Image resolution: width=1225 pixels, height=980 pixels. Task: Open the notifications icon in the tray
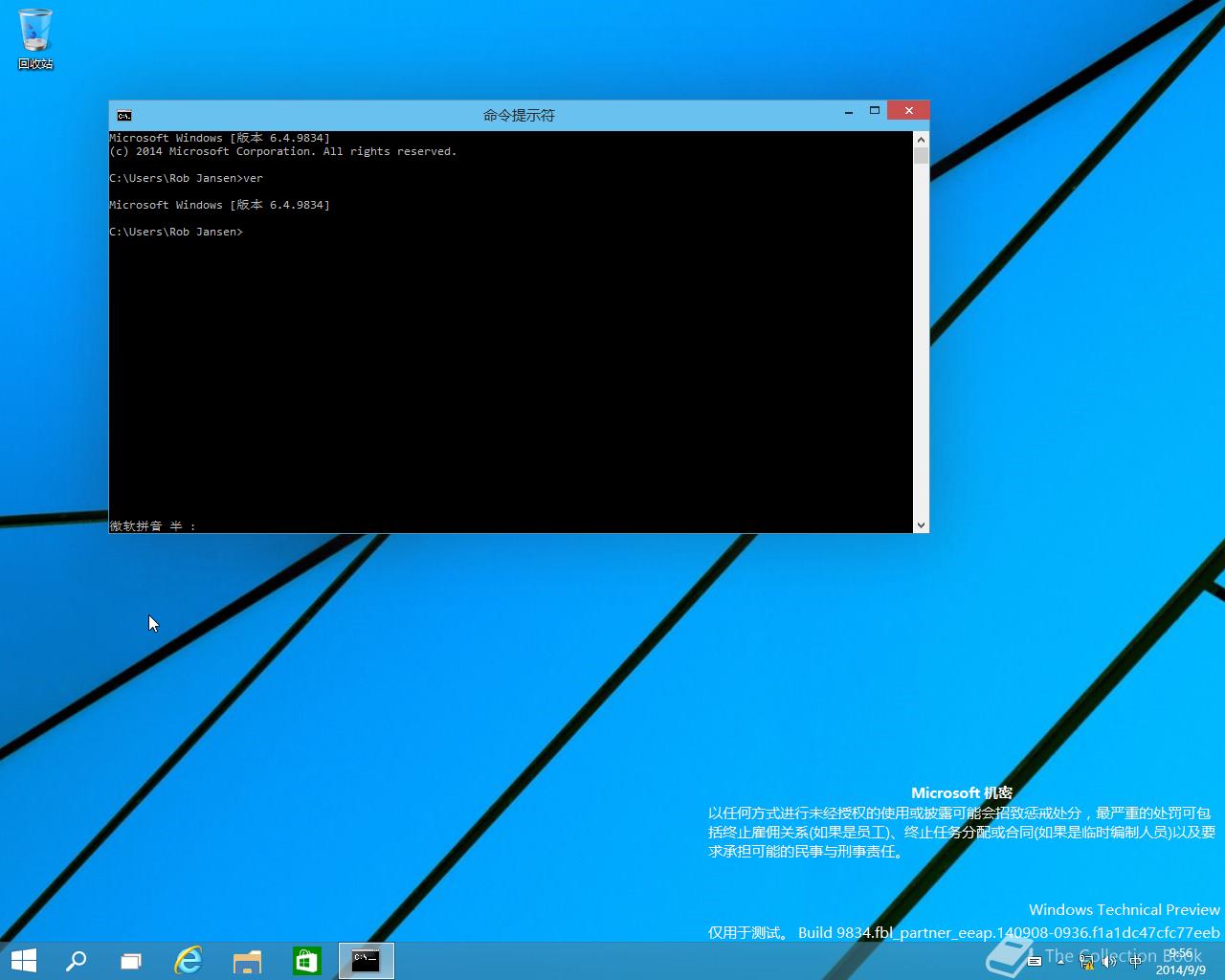1035,962
